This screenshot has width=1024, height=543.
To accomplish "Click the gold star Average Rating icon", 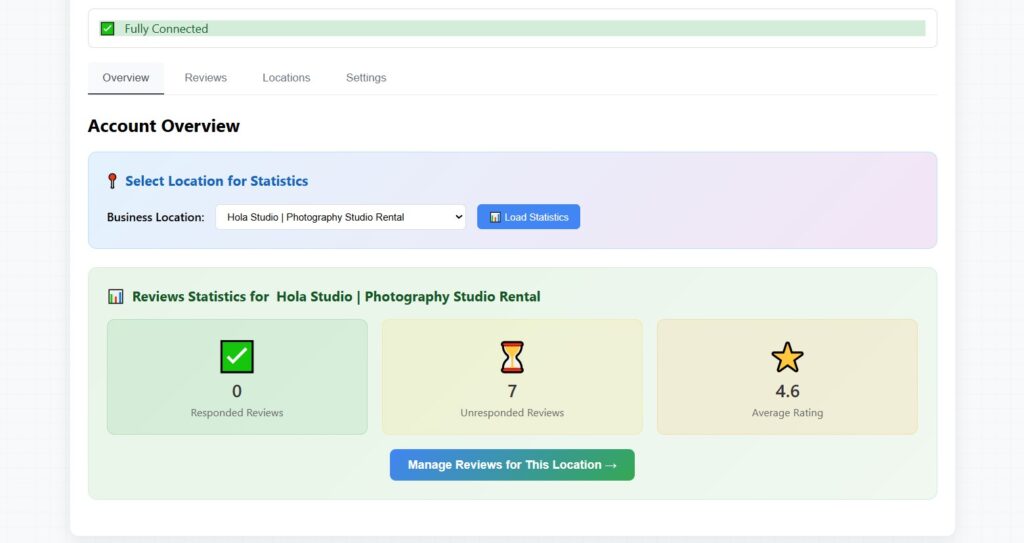I will (x=787, y=357).
